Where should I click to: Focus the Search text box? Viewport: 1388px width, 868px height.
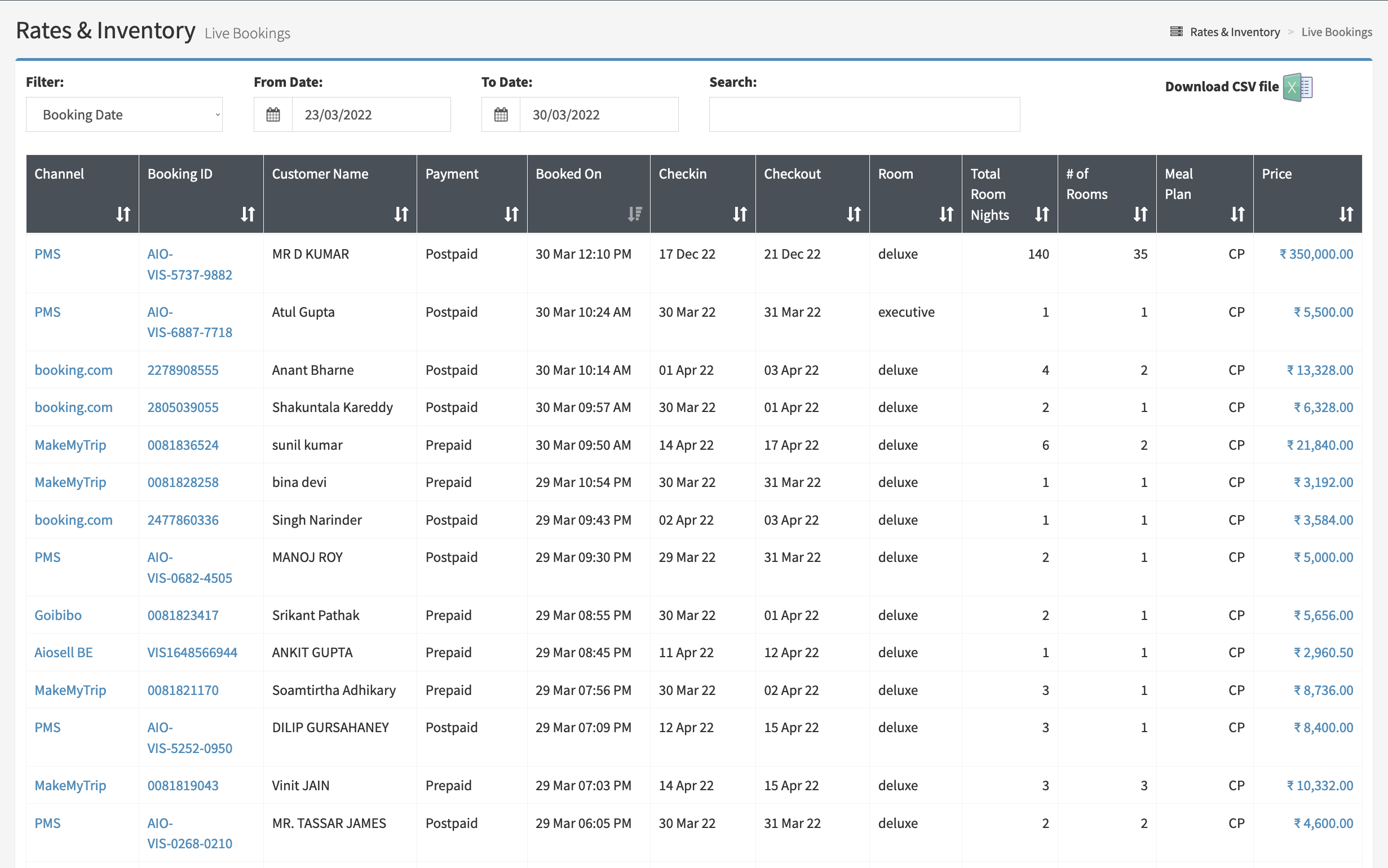(864, 115)
